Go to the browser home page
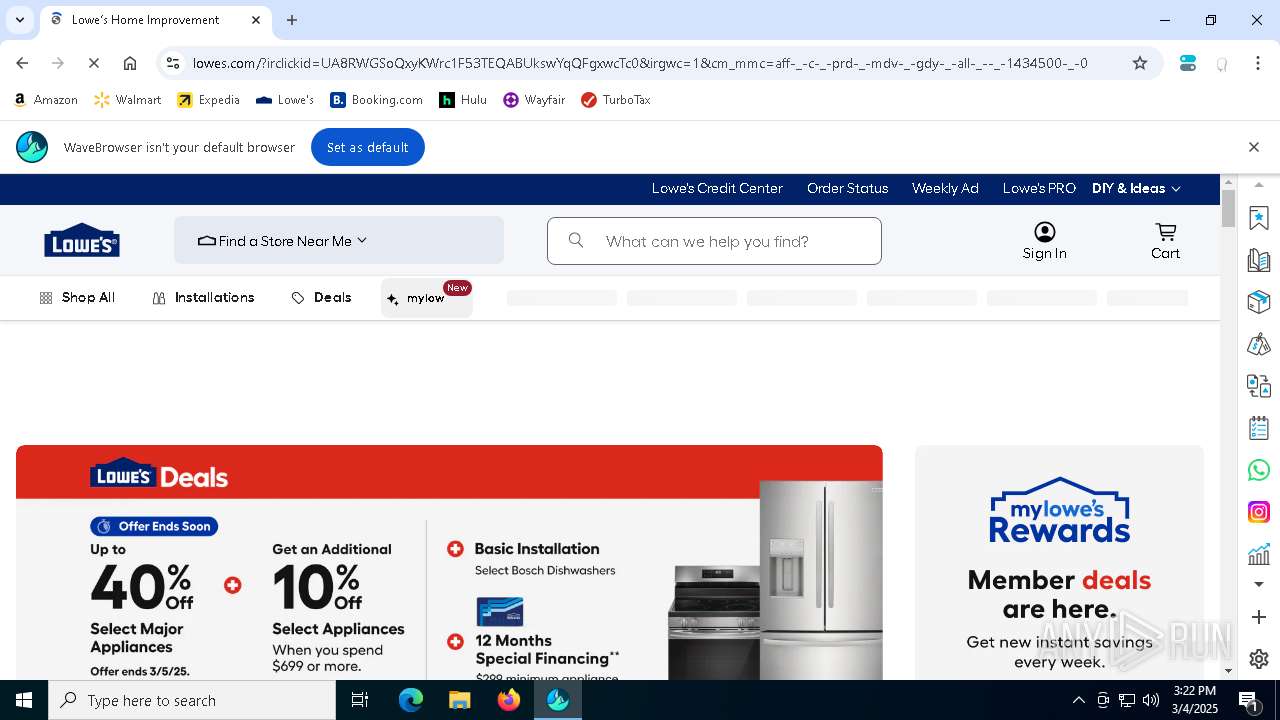Screen dimensions: 1280x720 pyautogui.click(x=130, y=63)
